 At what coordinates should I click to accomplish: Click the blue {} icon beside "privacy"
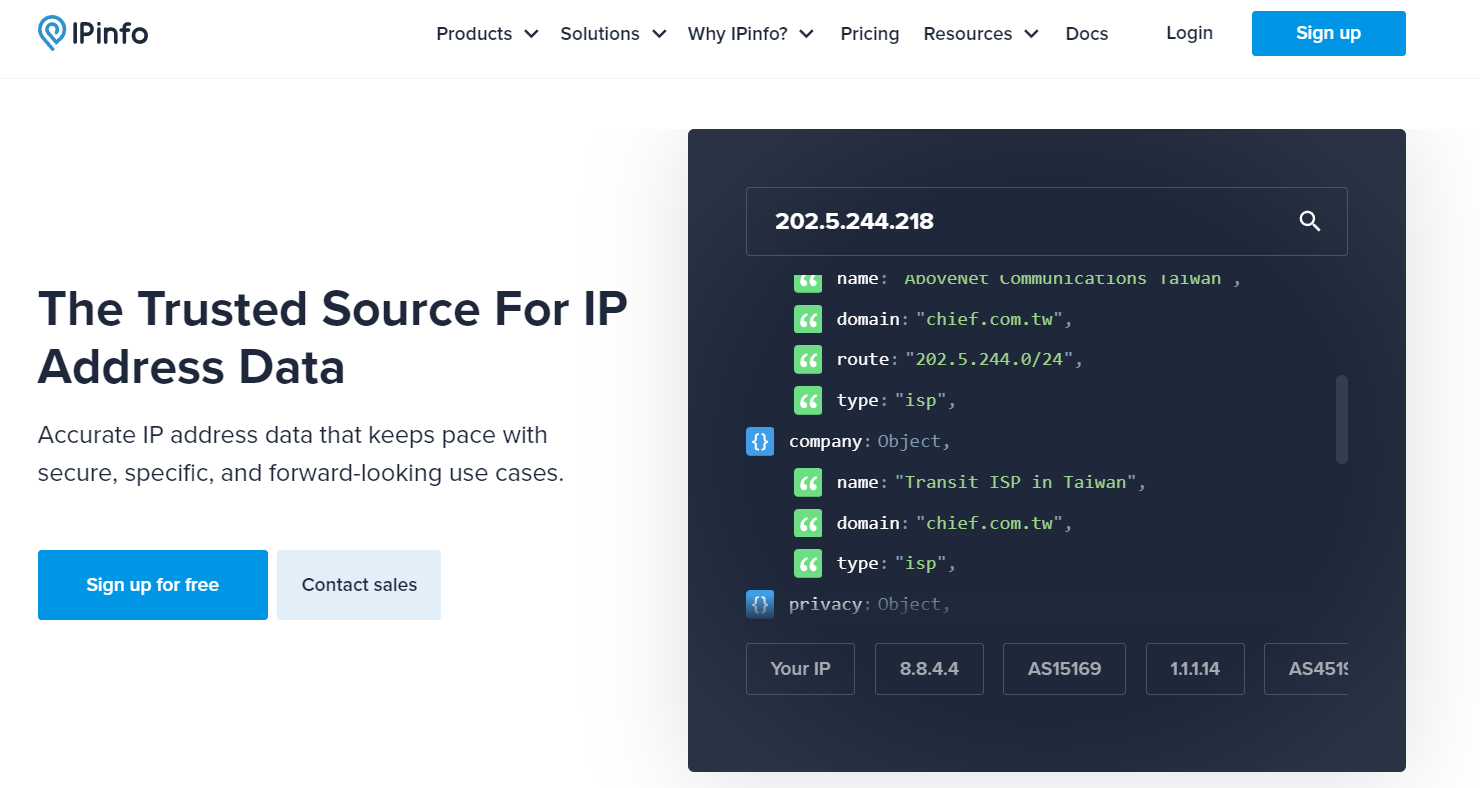[x=760, y=604]
